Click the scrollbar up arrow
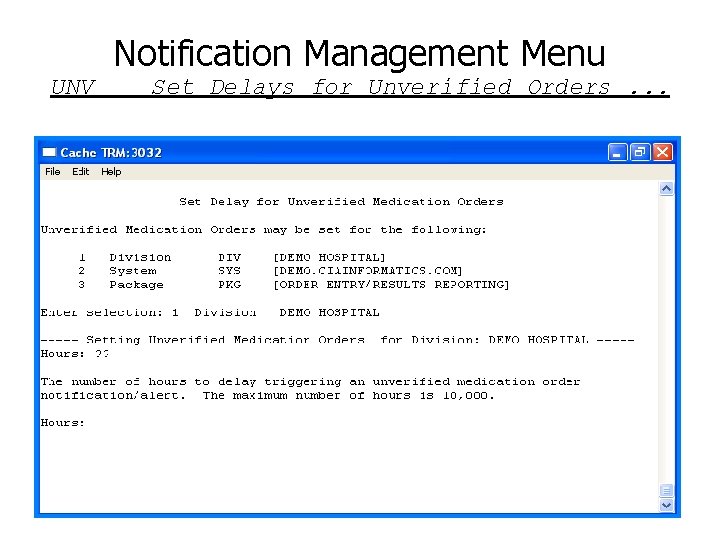The height and width of the screenshot is (540, 720). [x=666, y=189]
